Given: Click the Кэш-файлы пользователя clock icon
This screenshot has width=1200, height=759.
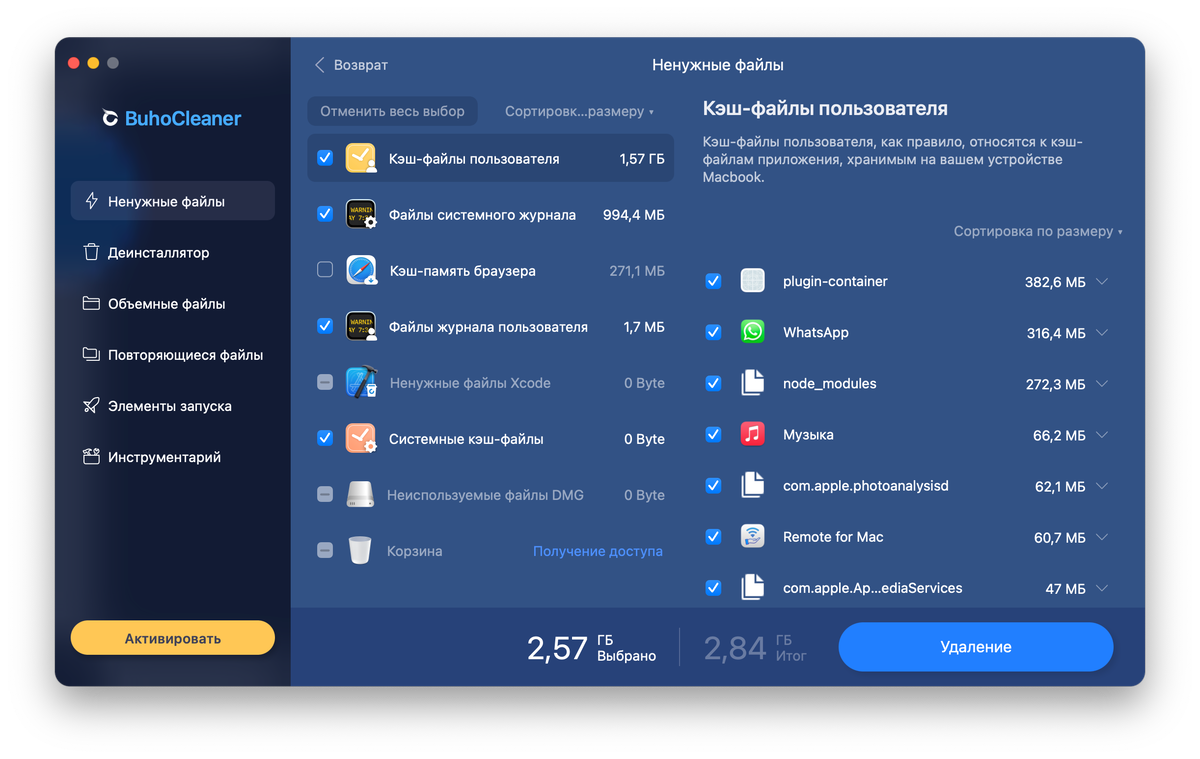Looking at the screenshot, I should 361,159.
